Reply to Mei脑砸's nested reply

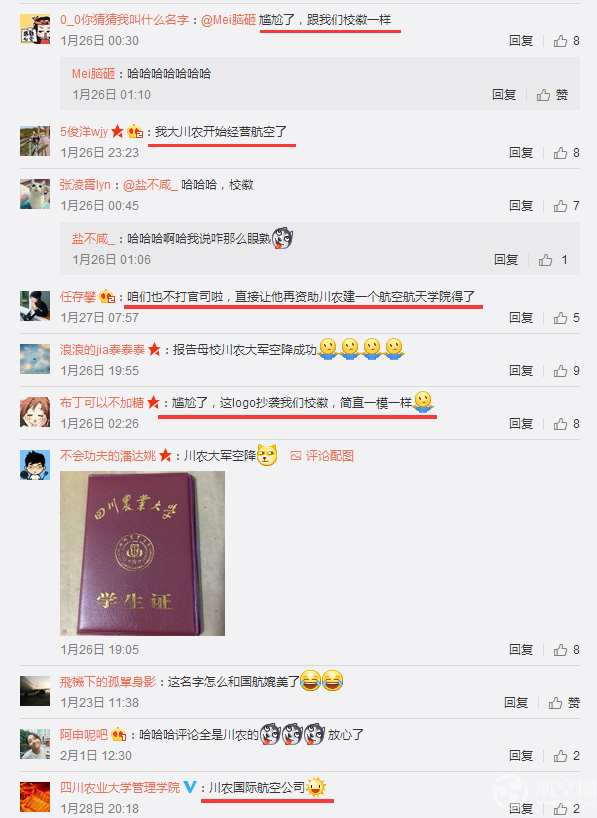504,94
